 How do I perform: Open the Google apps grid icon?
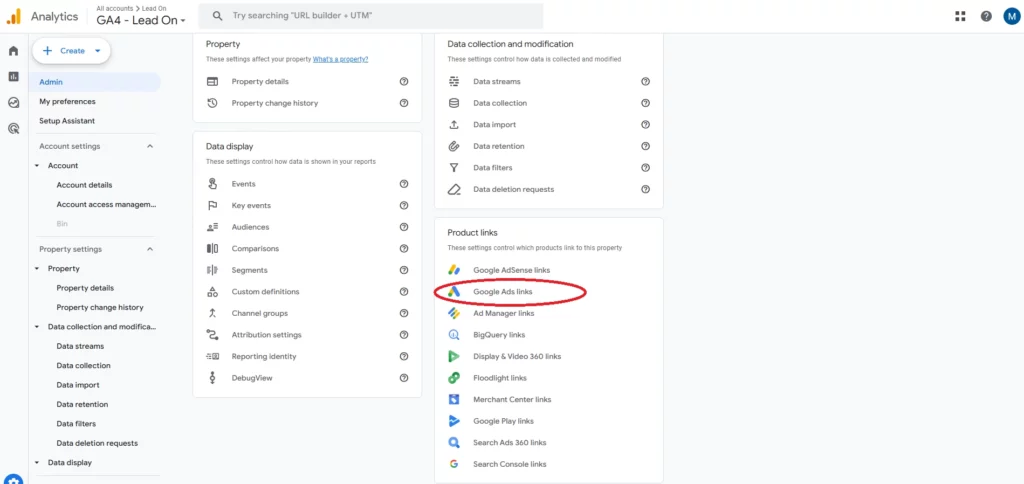point(960,16)
